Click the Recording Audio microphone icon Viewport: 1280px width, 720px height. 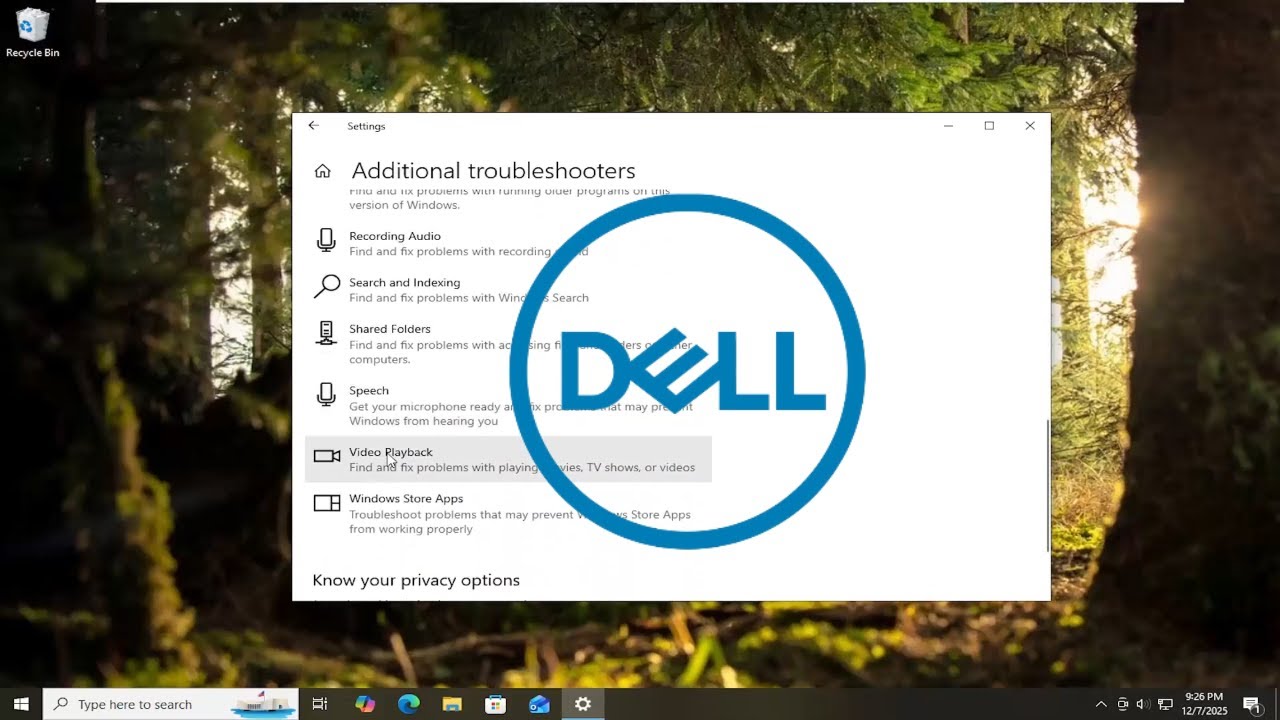pyautogui.click(x=326, y=240)
